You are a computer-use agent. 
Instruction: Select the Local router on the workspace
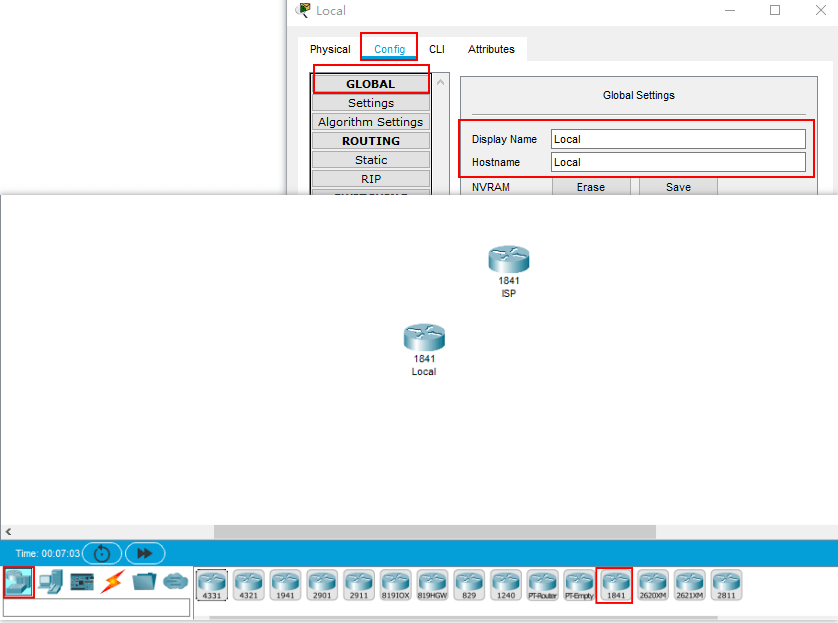424,338
